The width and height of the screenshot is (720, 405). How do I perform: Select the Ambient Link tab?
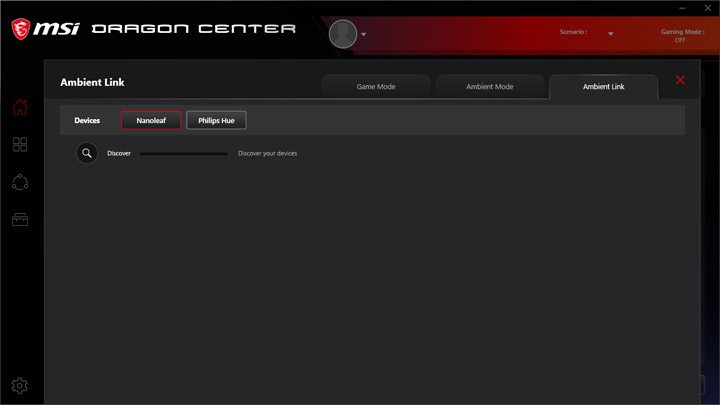tap(603, 86)
